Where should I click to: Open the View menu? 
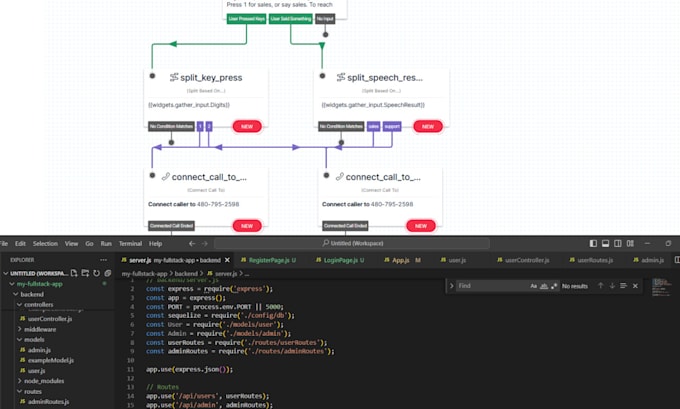(72, 243)
